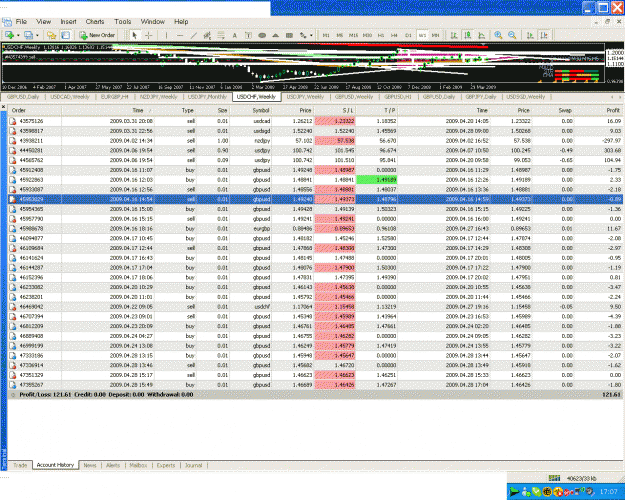Click the green T/P cell 1.49189

click(x=376, y=180)
